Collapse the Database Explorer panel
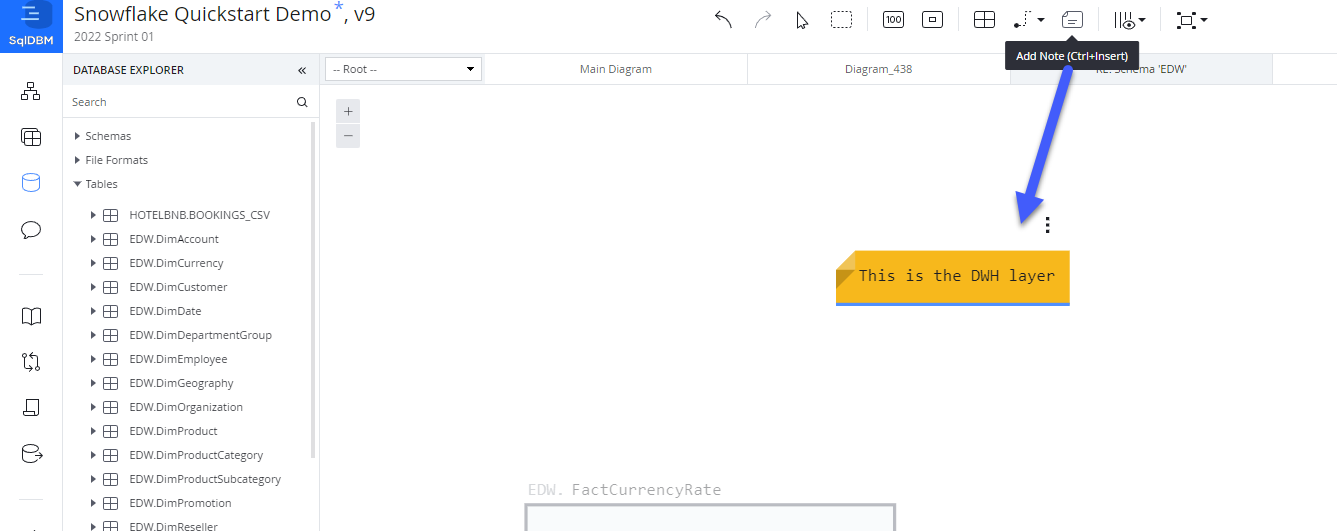 [x=302, y=70]
